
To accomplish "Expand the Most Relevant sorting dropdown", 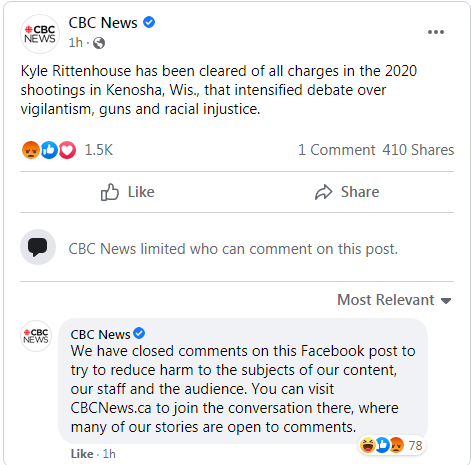I will point(394,300).
